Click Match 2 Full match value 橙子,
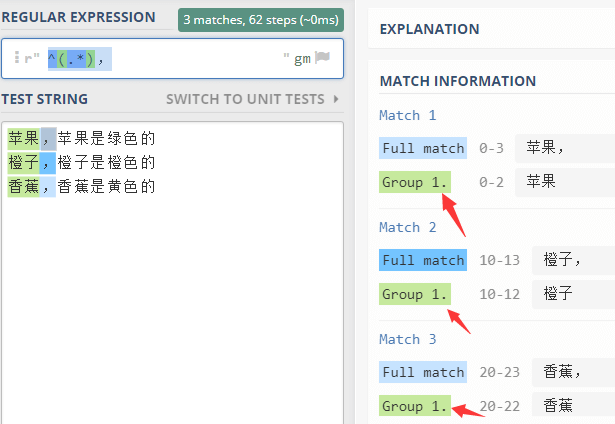This screenshot has height=424, width=615. [562, 260]
